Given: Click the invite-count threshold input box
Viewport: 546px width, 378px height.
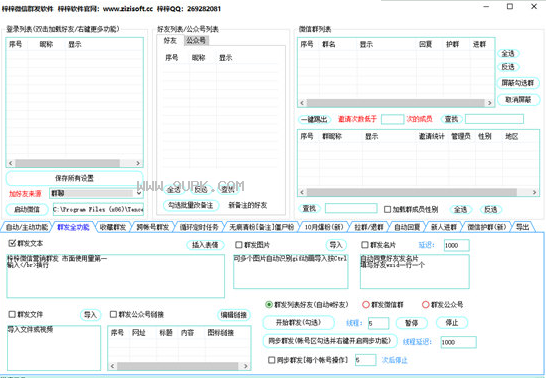Looking at the screenshot, I should pos(392,119).
